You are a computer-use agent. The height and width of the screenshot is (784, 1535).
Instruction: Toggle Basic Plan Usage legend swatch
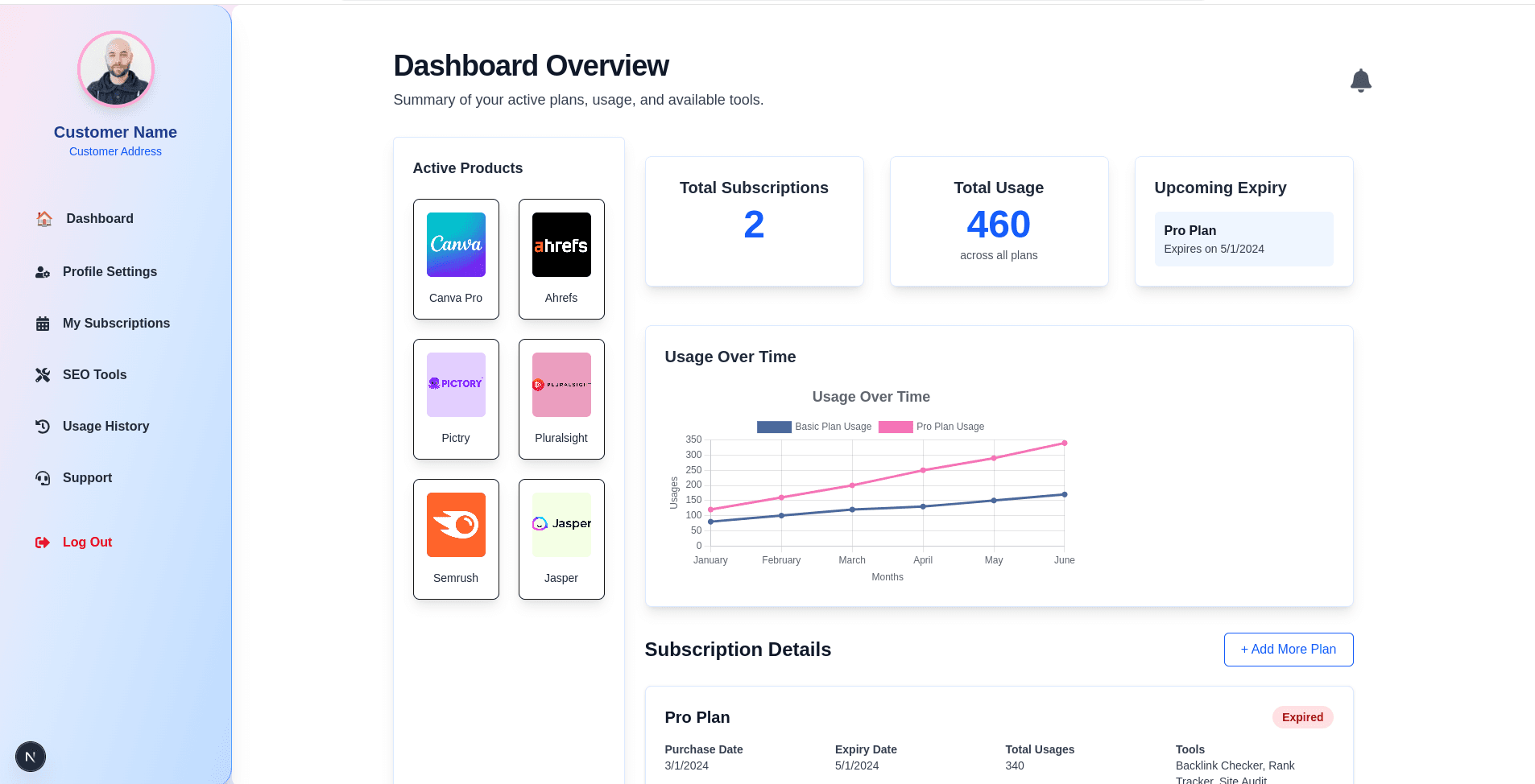pyautogui.click(x=773, y=427)
